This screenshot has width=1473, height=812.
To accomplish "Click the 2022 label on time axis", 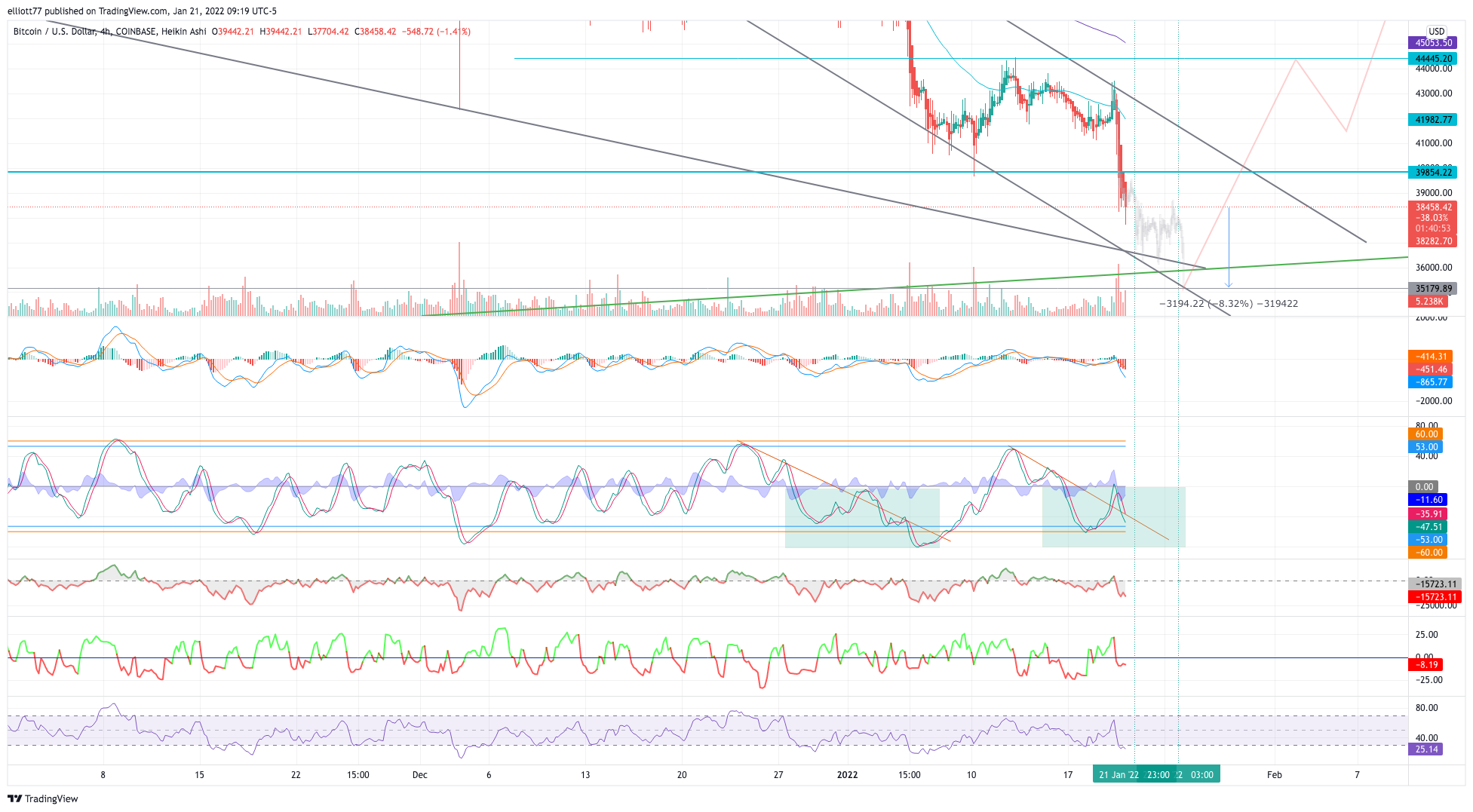I will pyautogui.click(x=847, y=775).
